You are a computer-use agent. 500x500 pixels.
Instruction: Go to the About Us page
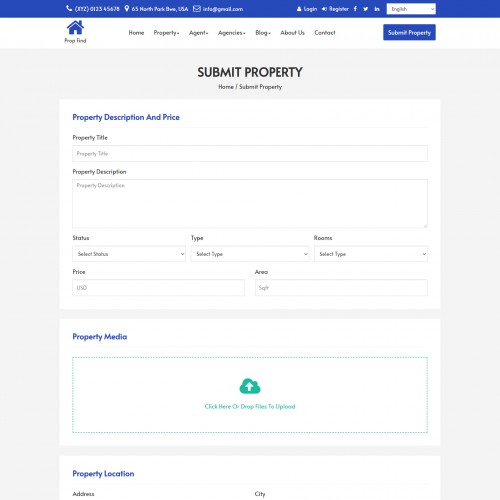pos(292,33)
